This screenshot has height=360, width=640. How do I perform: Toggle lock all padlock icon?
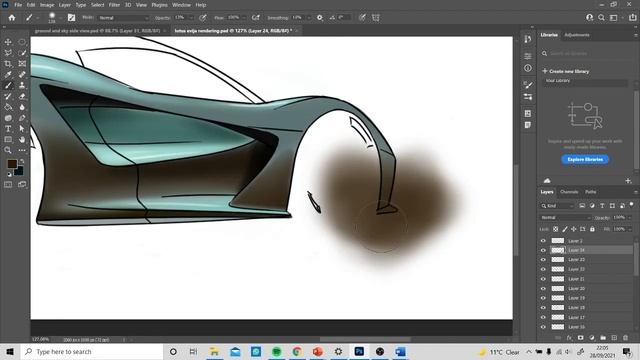[592, 229]
